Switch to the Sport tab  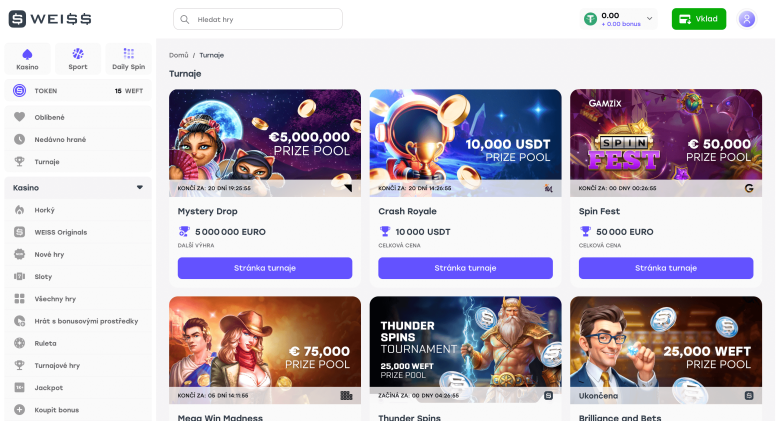point(78,58)
